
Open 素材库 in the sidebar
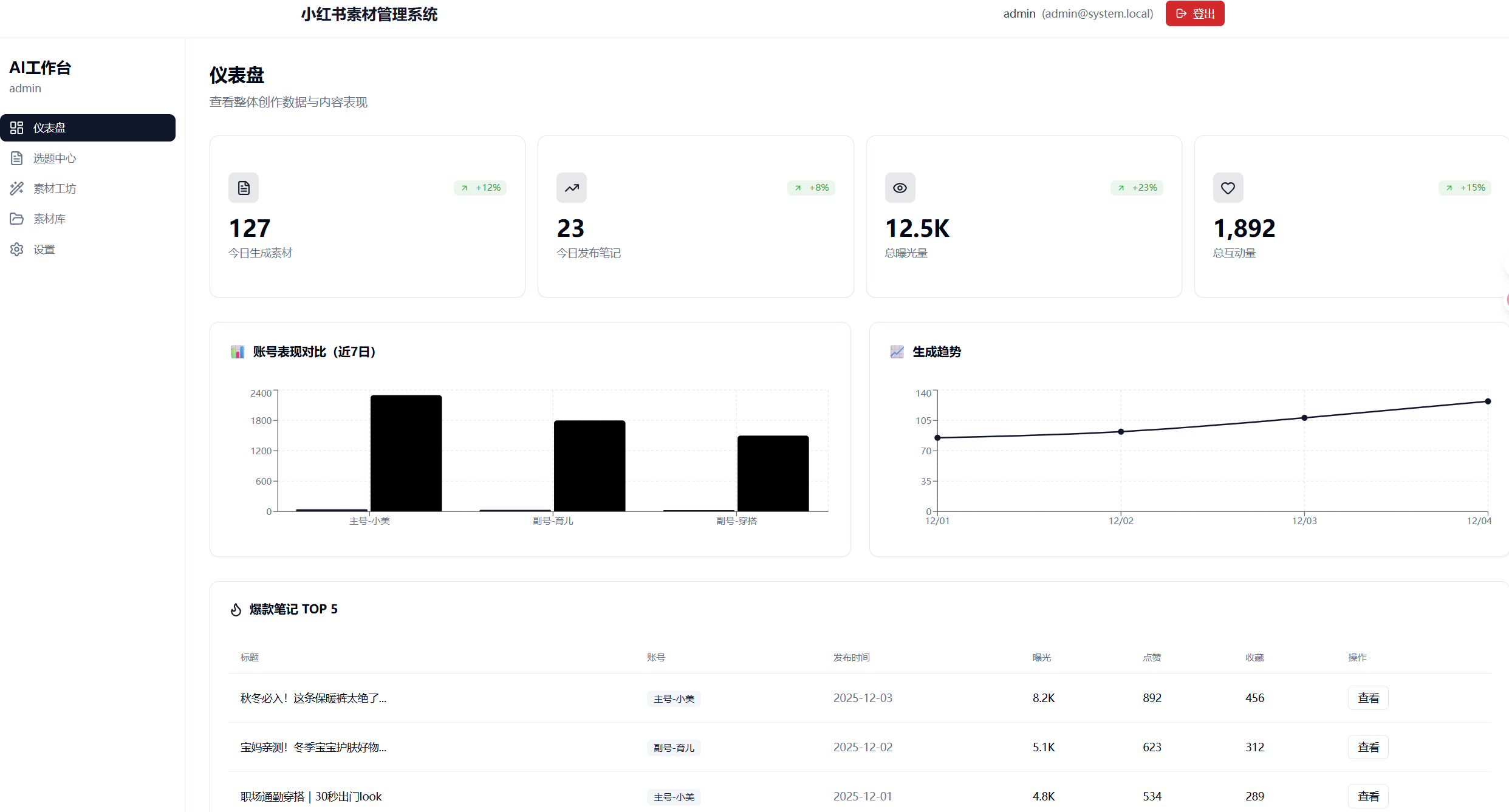(x=49, y=219)
